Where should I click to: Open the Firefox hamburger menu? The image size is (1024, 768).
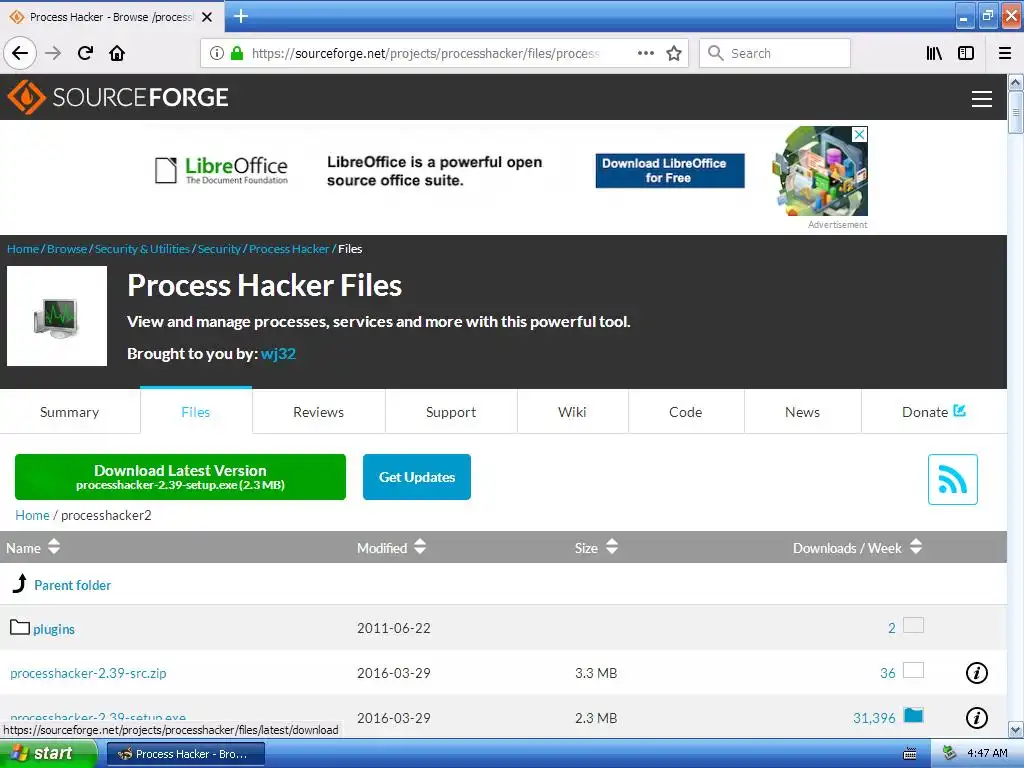coord(1005,53)
